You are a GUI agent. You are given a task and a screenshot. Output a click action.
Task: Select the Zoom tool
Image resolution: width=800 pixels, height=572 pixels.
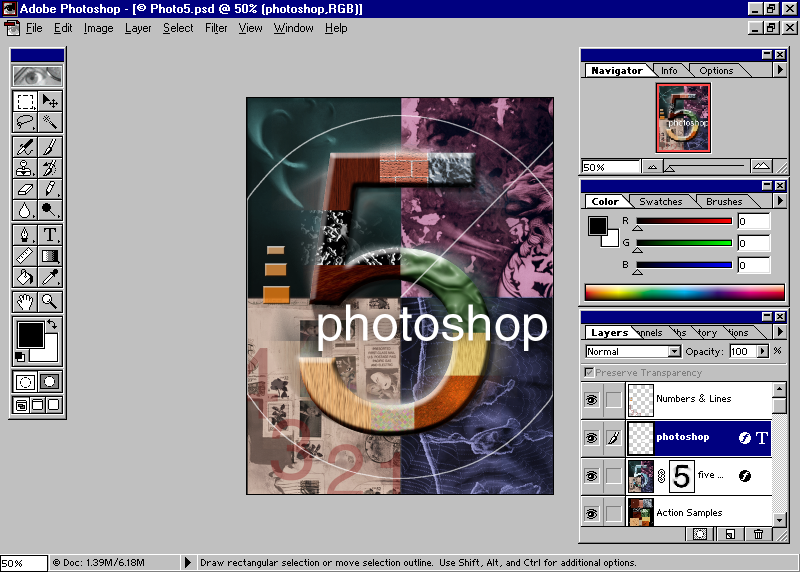pyautogui.click(x=50, y=302)
